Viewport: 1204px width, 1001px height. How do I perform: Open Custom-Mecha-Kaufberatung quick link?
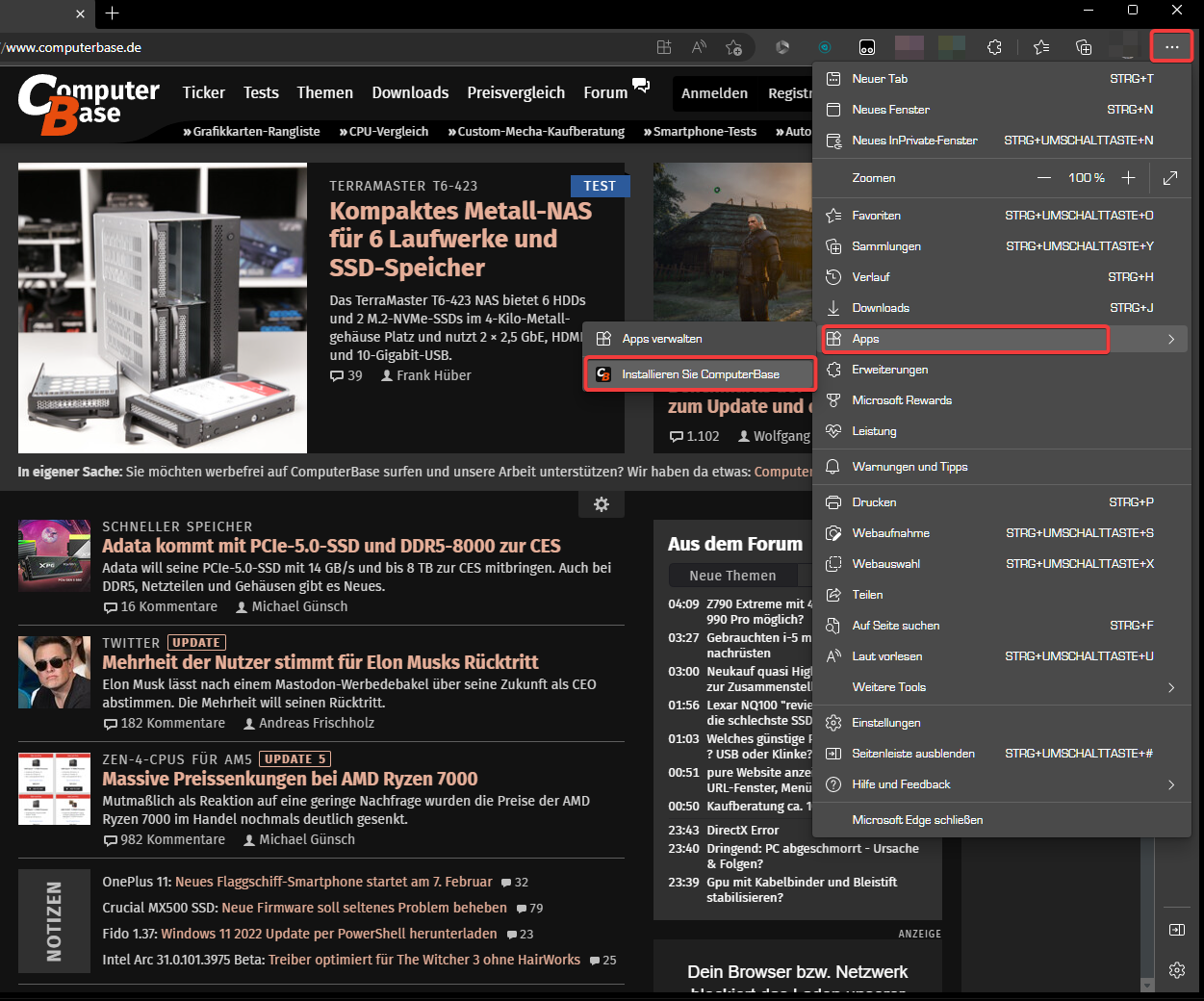536,132
